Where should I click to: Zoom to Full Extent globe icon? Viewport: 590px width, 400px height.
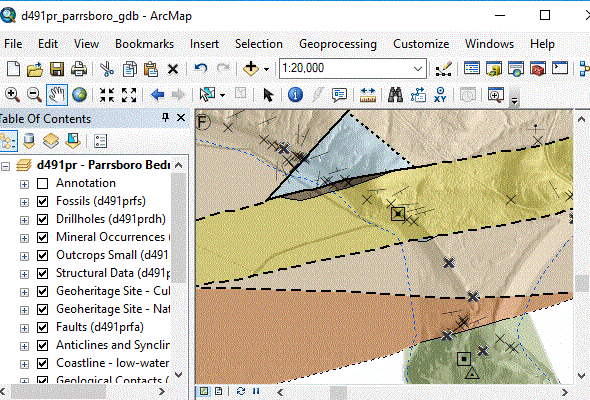pos(79,95)
